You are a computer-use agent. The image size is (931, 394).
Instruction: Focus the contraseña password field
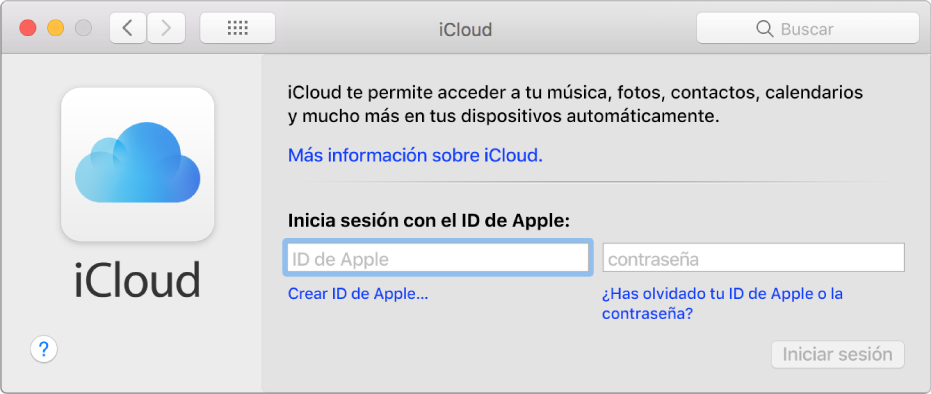click(753, 258)
